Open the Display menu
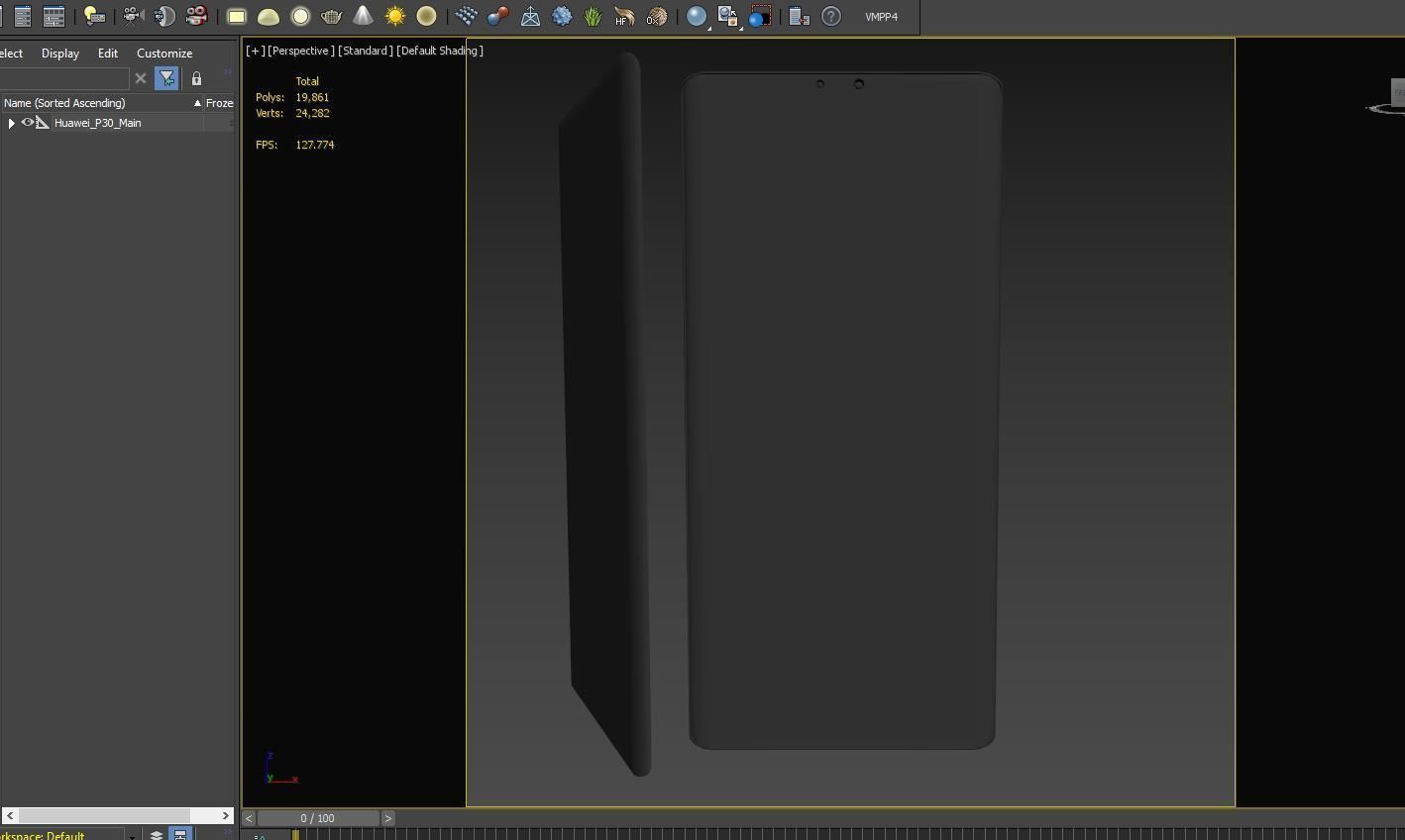 tap(60, 53)
